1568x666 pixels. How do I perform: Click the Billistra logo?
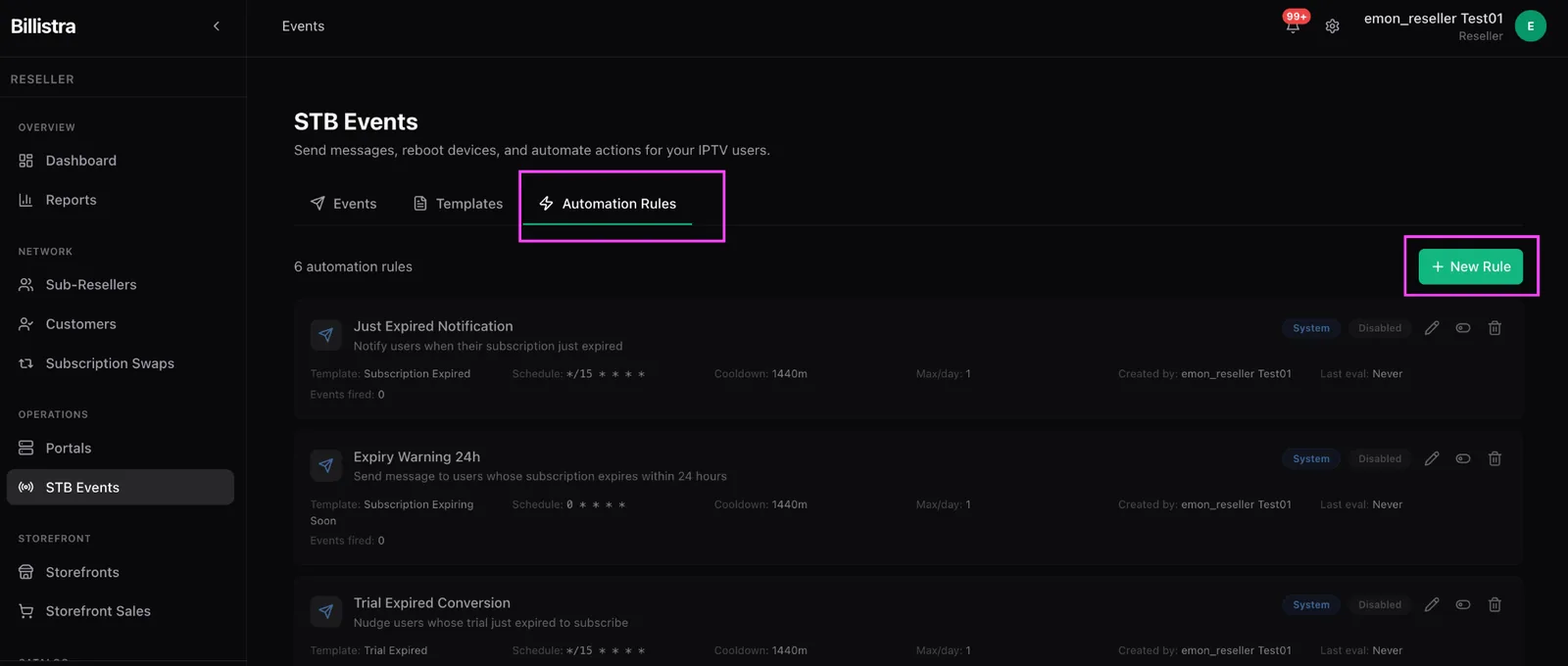(43, 26)
